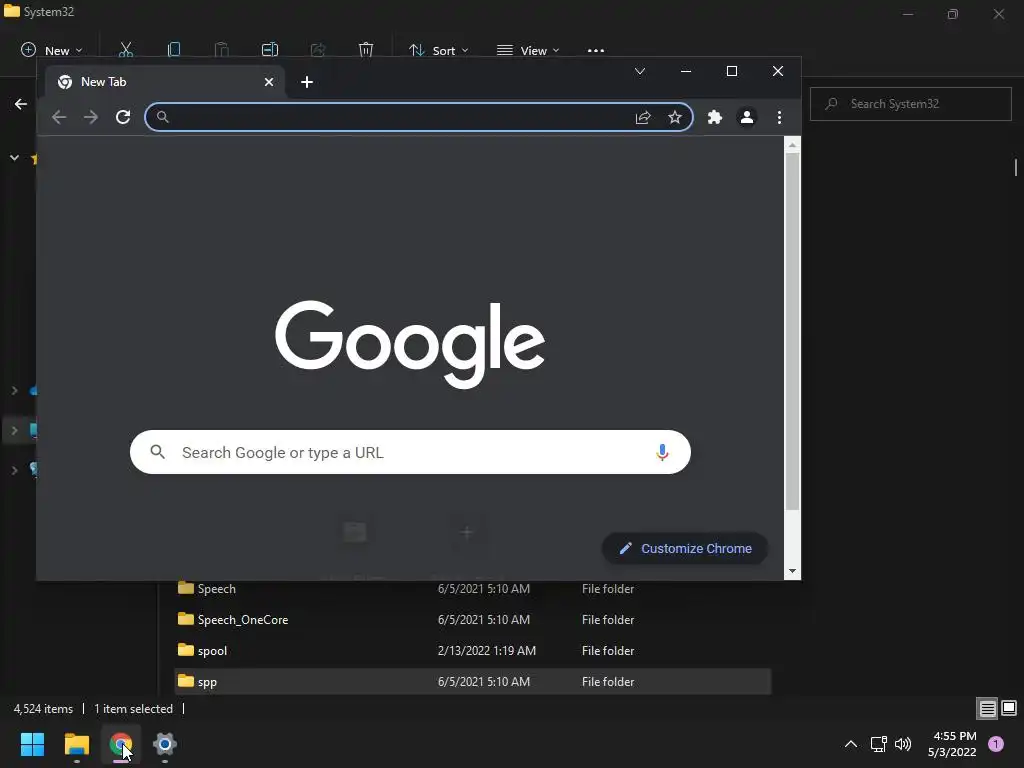Click the 1 item selected status text

click(133, 709)
